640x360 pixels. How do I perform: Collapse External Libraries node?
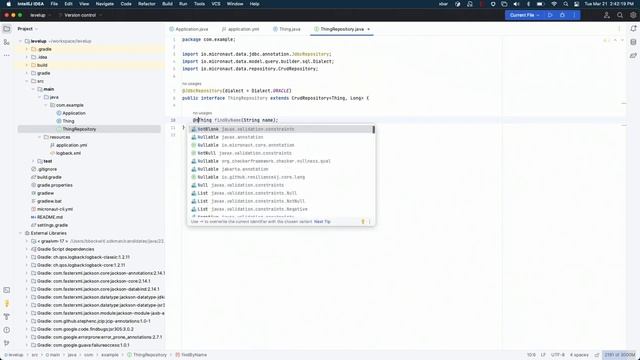click(x=20, y=233)
